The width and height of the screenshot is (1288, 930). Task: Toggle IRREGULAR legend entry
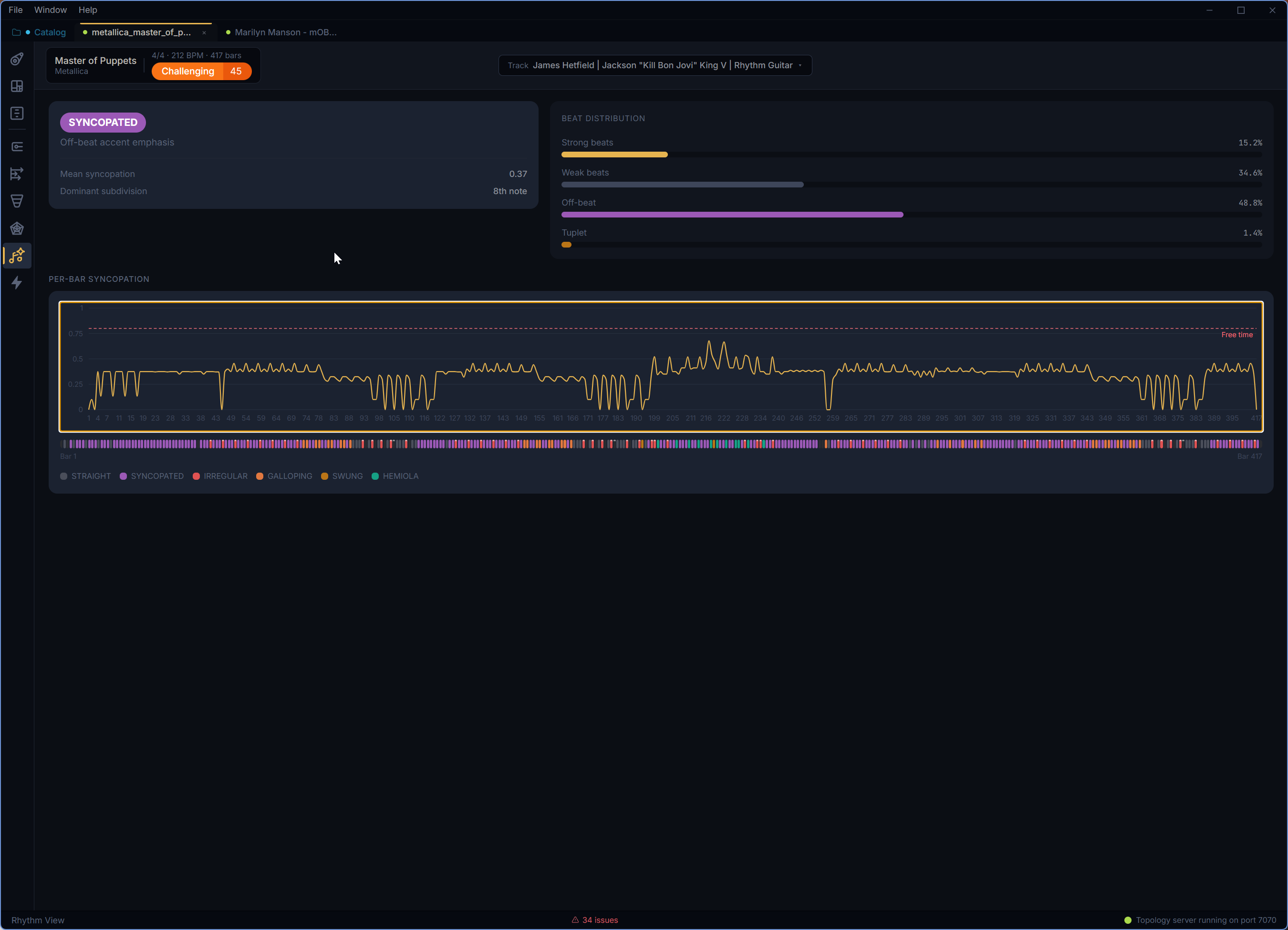(x=220, y=476)
